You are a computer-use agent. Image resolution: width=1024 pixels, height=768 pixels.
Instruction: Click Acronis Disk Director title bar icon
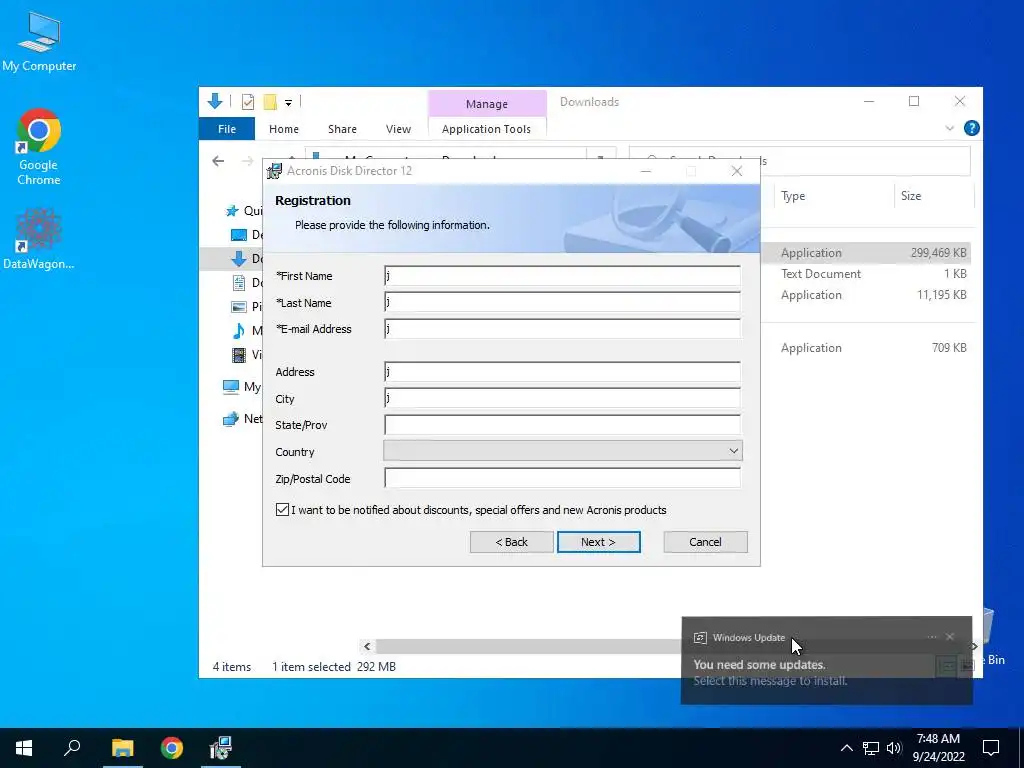pos(275,171)
